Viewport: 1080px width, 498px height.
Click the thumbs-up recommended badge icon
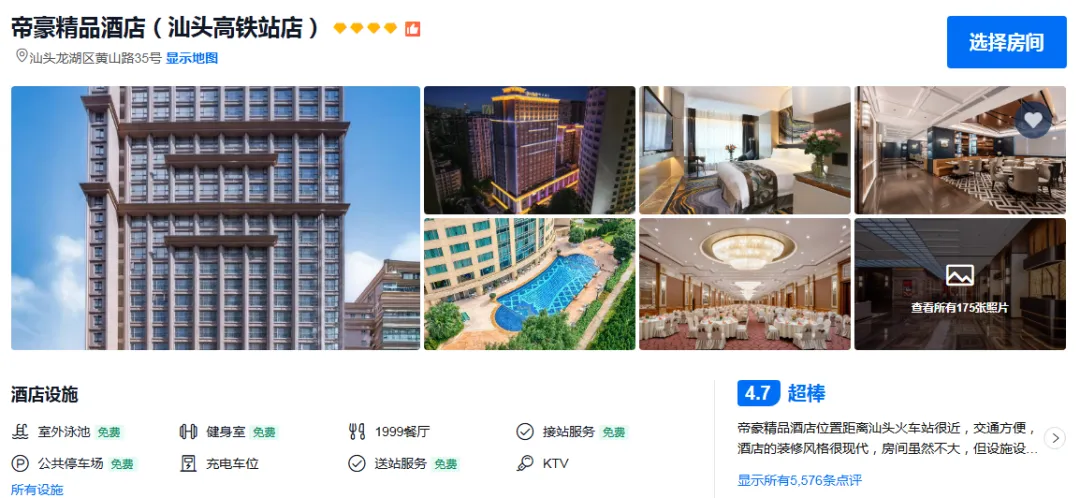(413, 28)
